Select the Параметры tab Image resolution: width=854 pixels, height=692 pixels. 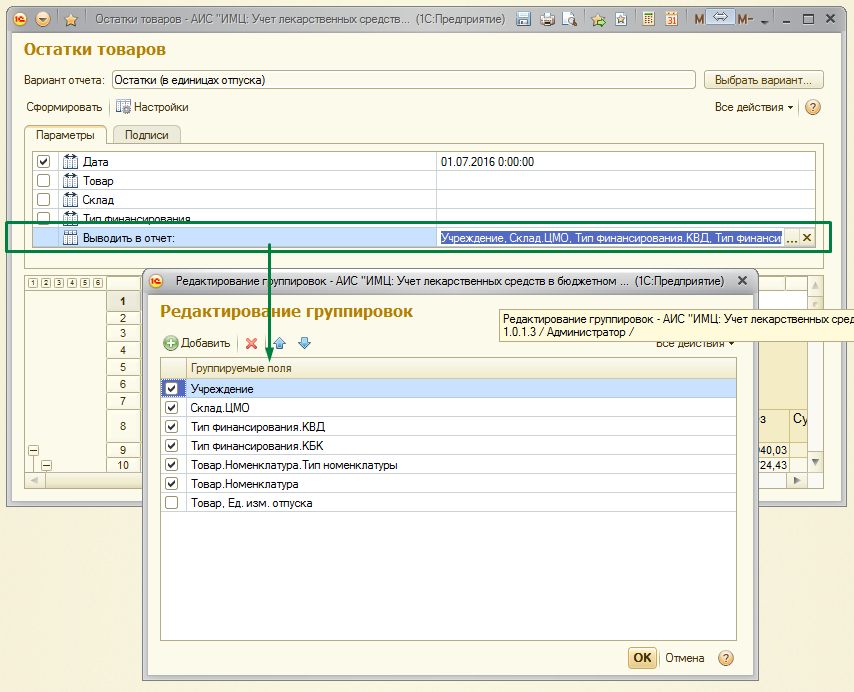pyautogui.click(x=65, y=134)
